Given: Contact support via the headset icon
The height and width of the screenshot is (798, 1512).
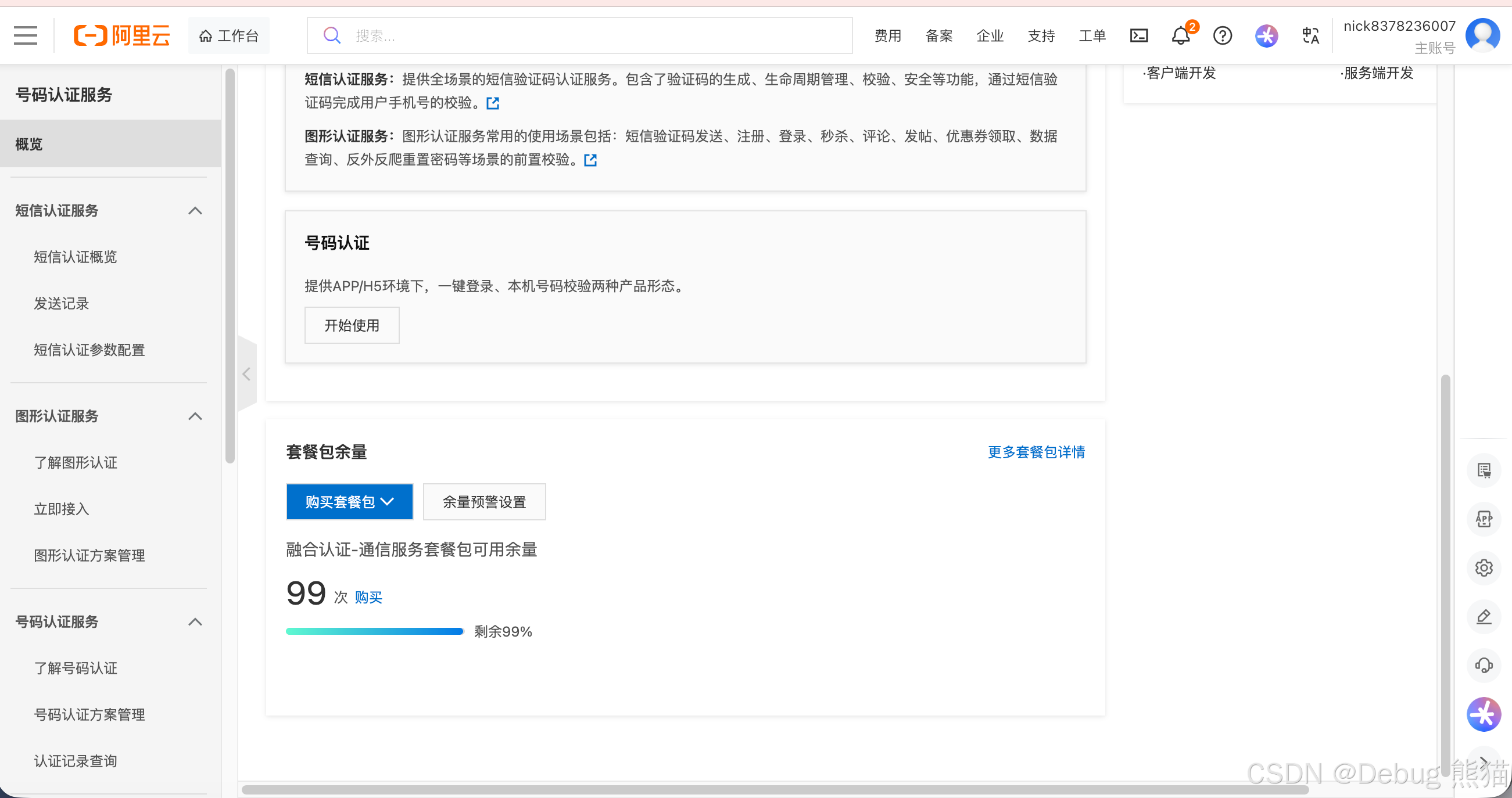Looking at the screenshot, I should (x=1484, y=666).
